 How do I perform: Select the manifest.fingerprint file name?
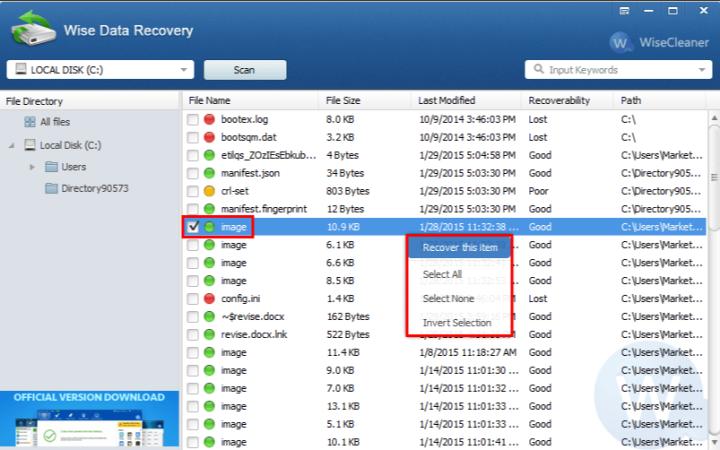(x=264, y=209)
